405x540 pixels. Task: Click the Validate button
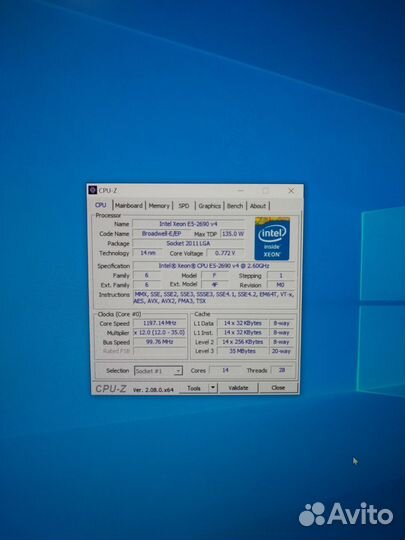tap(238, 388)
